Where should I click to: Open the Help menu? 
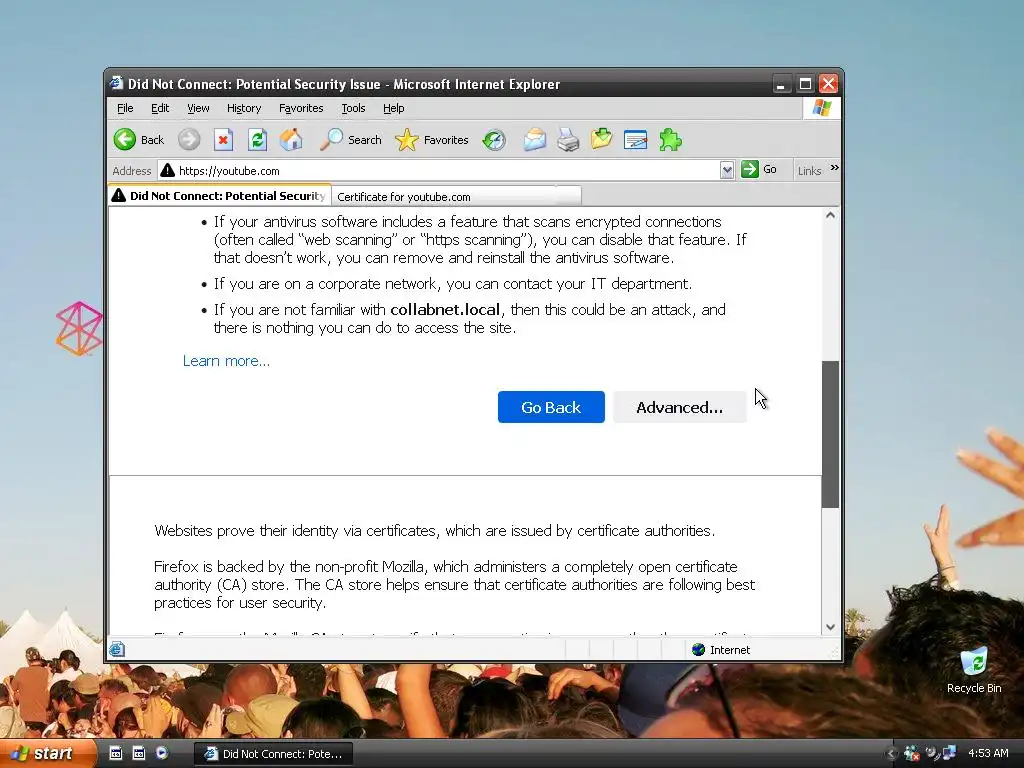tap(393, 108)
